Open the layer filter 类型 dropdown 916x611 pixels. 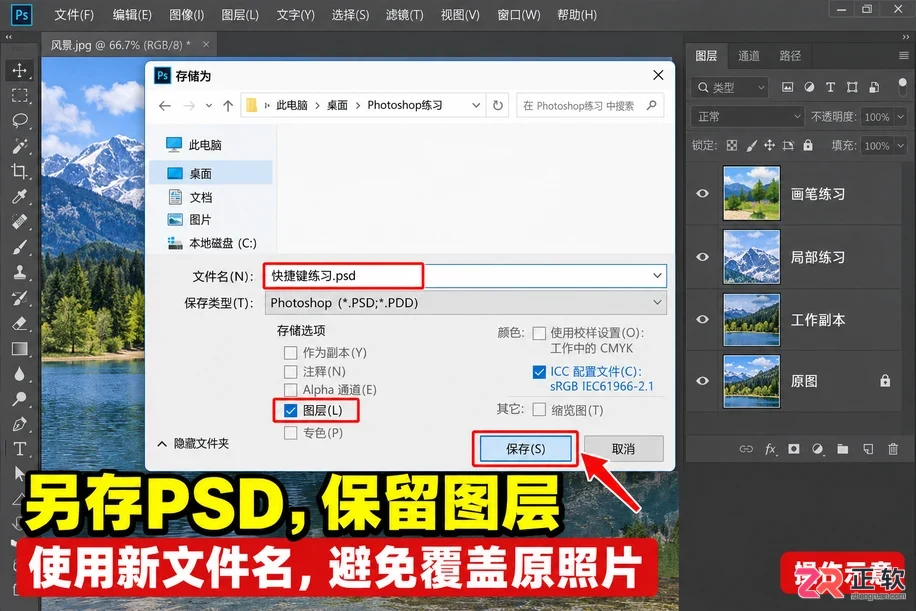coord(730,87)
